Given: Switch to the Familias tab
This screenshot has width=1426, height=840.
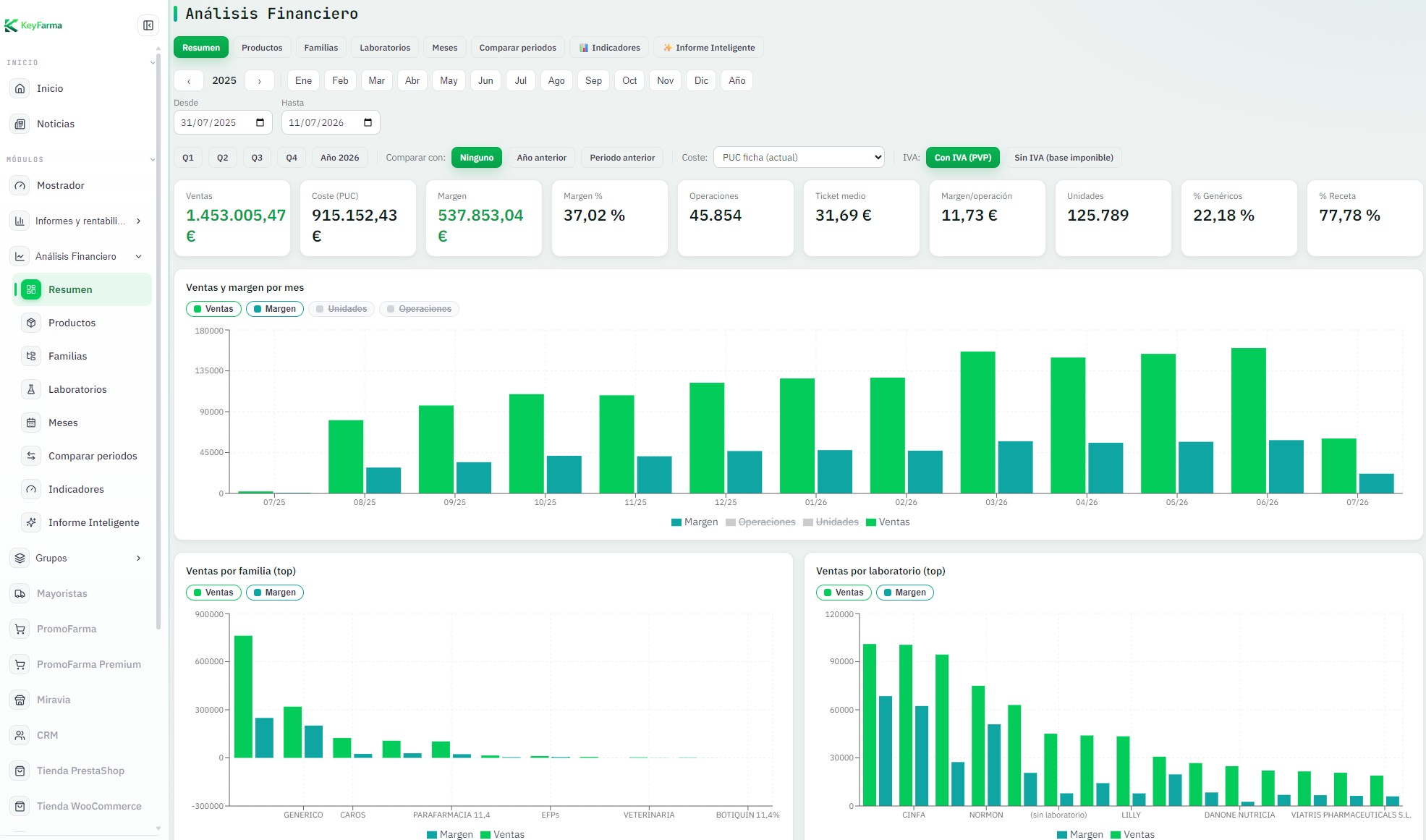Looking at the screenshot, I should click(321, 48).
